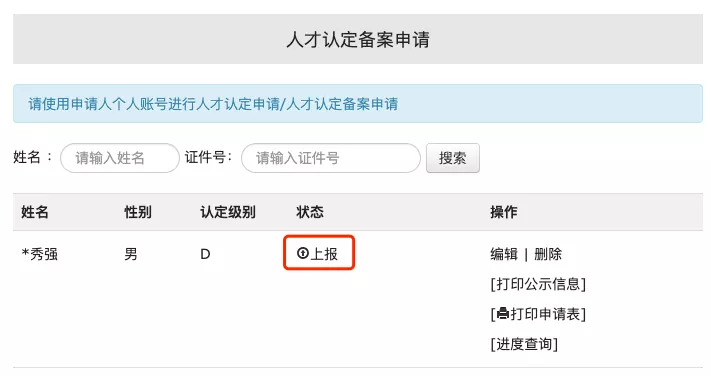Open the 打印公示信息 link
Viewport: 711px width, 376px height.
click(538, 284)
